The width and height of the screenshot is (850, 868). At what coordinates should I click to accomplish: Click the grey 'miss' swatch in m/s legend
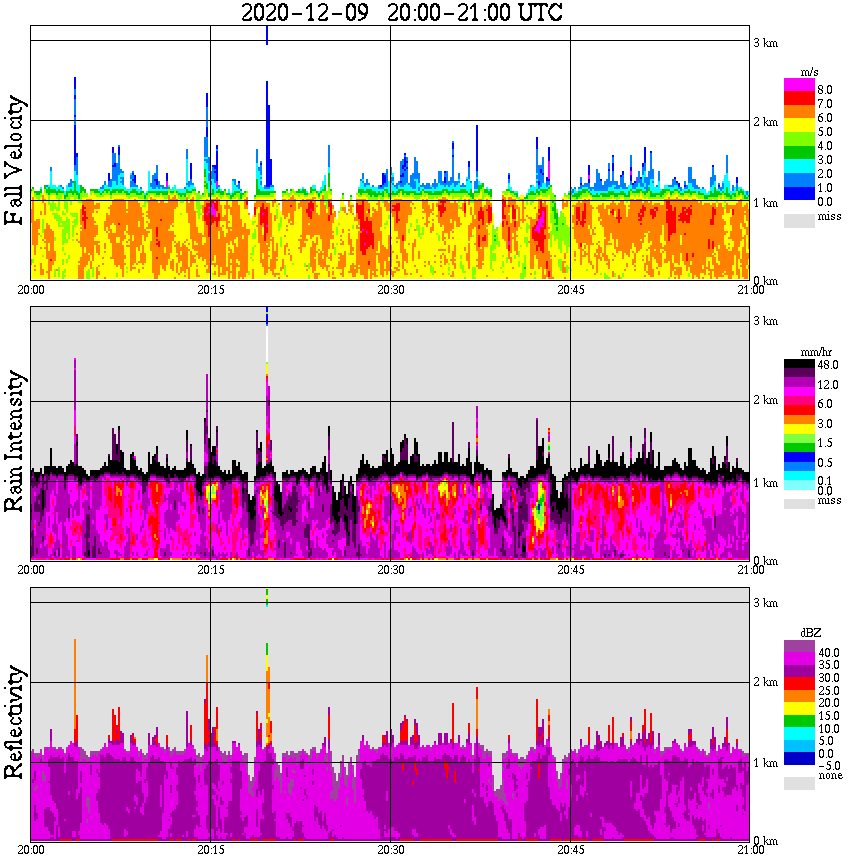[x=799, y=221]
